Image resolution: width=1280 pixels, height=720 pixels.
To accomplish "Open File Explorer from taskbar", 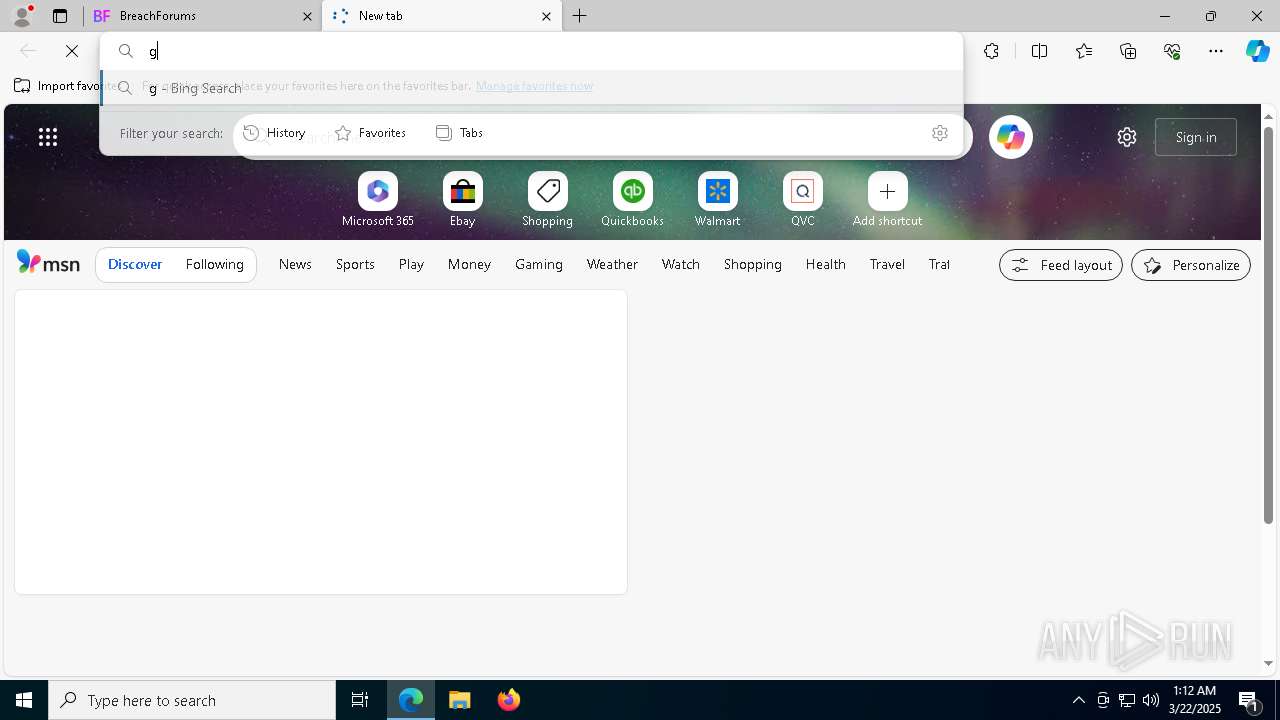I will 460,700.
